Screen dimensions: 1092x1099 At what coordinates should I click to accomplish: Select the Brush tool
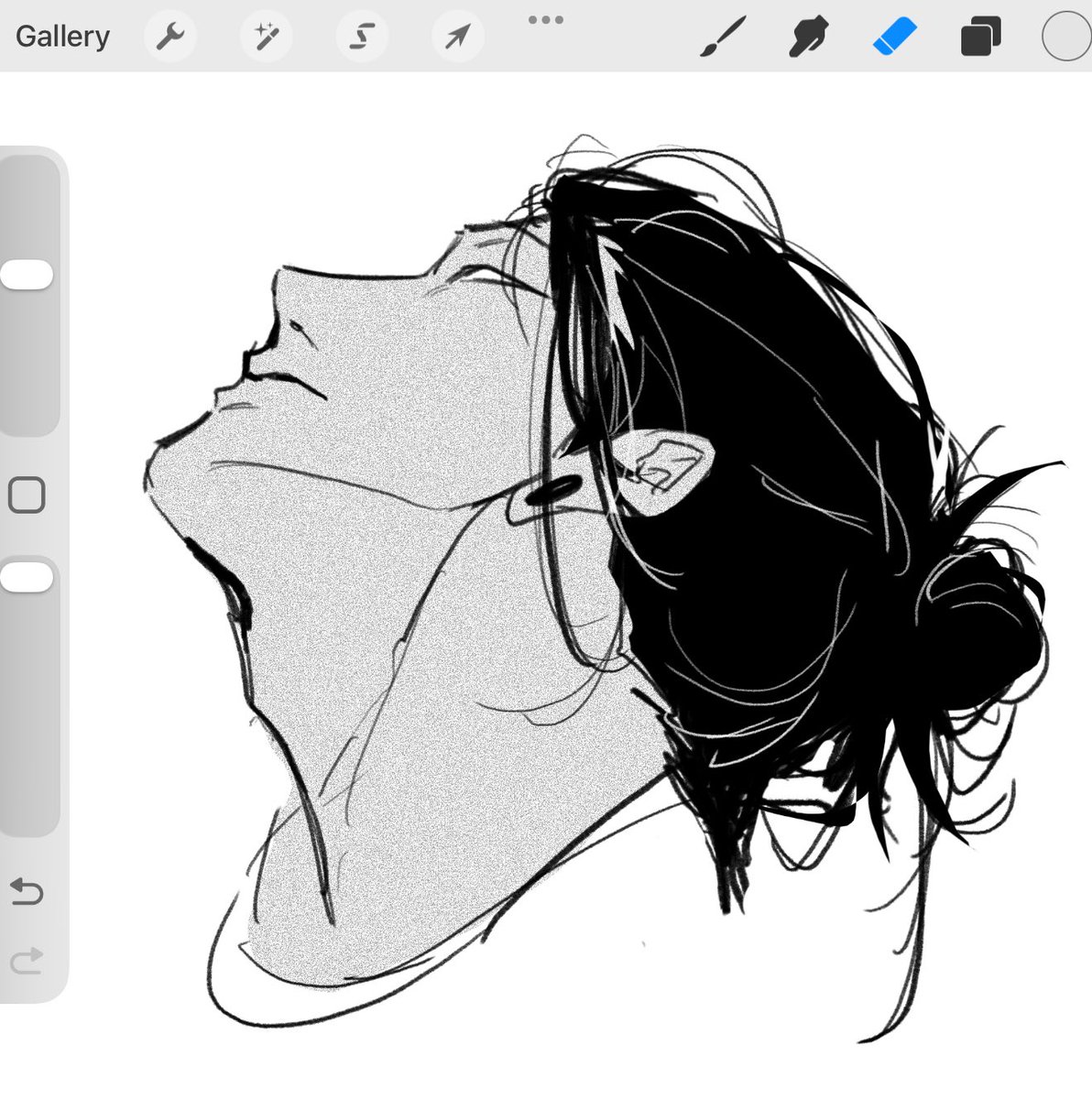724,38
